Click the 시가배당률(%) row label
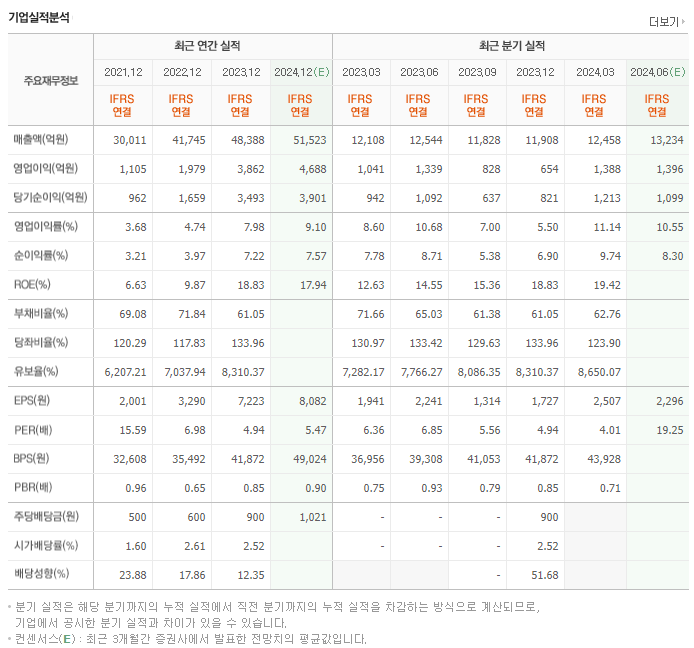This screenshot has height=648, width=694. click(46, 546)
